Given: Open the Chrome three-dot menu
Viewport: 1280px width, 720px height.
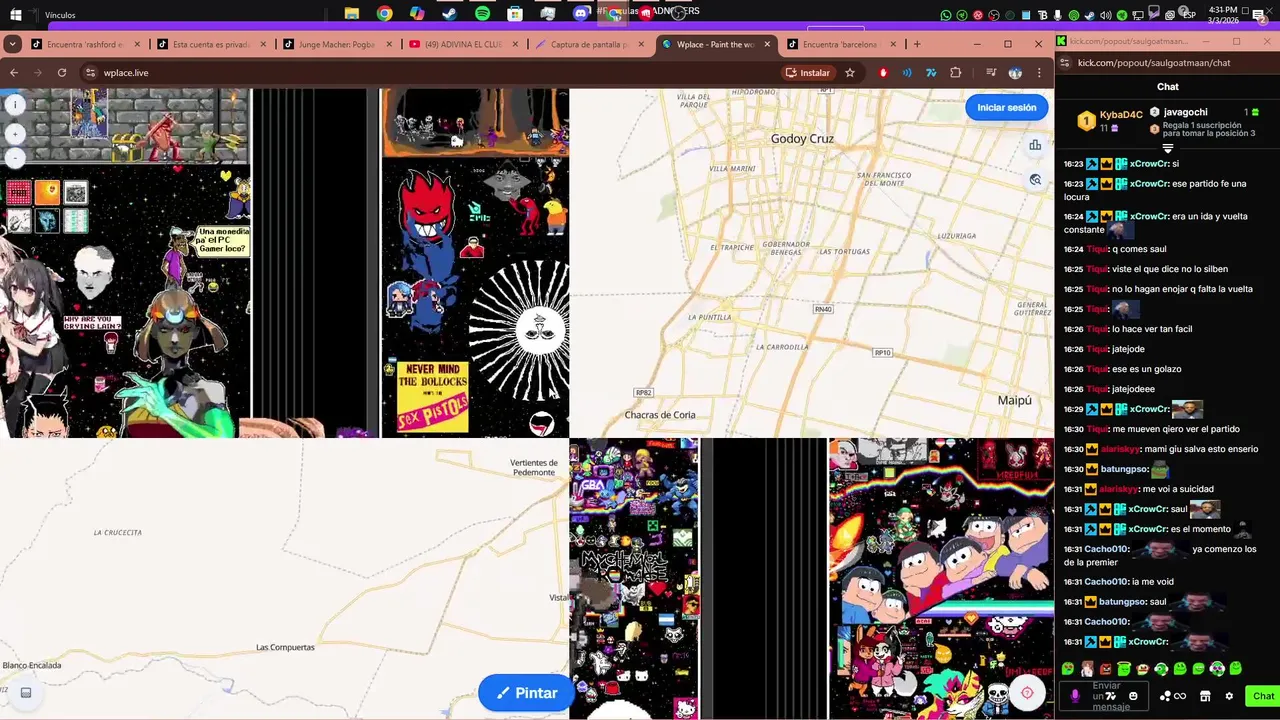Looking at the screenshot, I should [x=1039, y=73].
